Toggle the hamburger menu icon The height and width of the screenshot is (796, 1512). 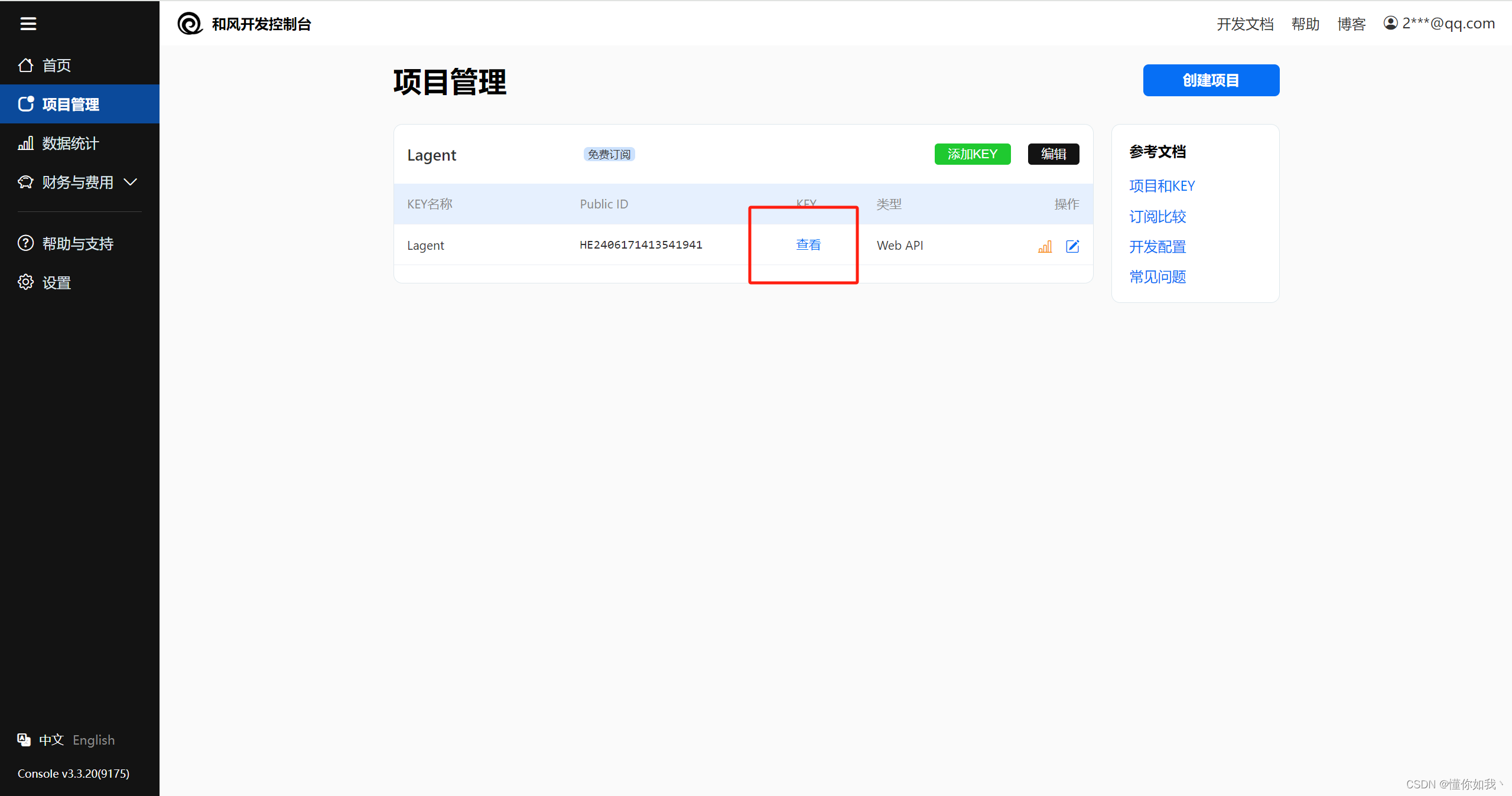[x=28, y=24]
